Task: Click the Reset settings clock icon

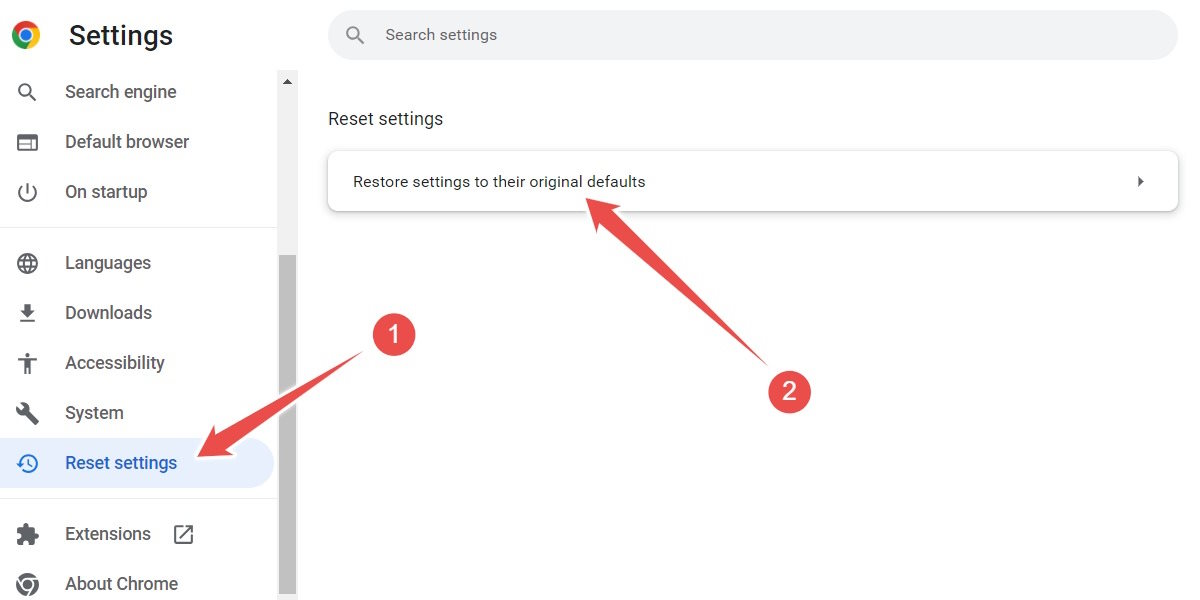Action: pyautogui.click(x=26, y=462)
